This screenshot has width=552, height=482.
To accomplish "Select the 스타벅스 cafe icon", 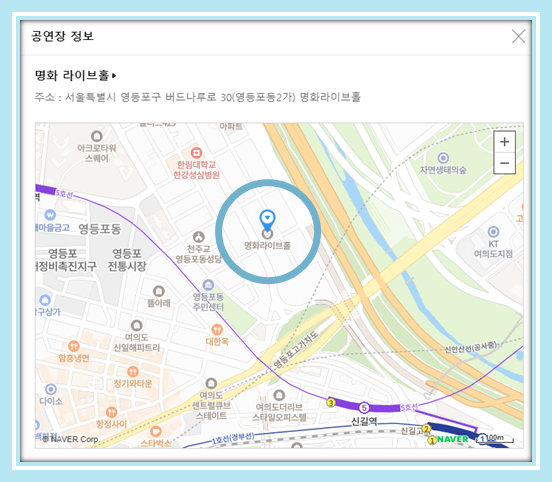I will [x=156, y=431].
